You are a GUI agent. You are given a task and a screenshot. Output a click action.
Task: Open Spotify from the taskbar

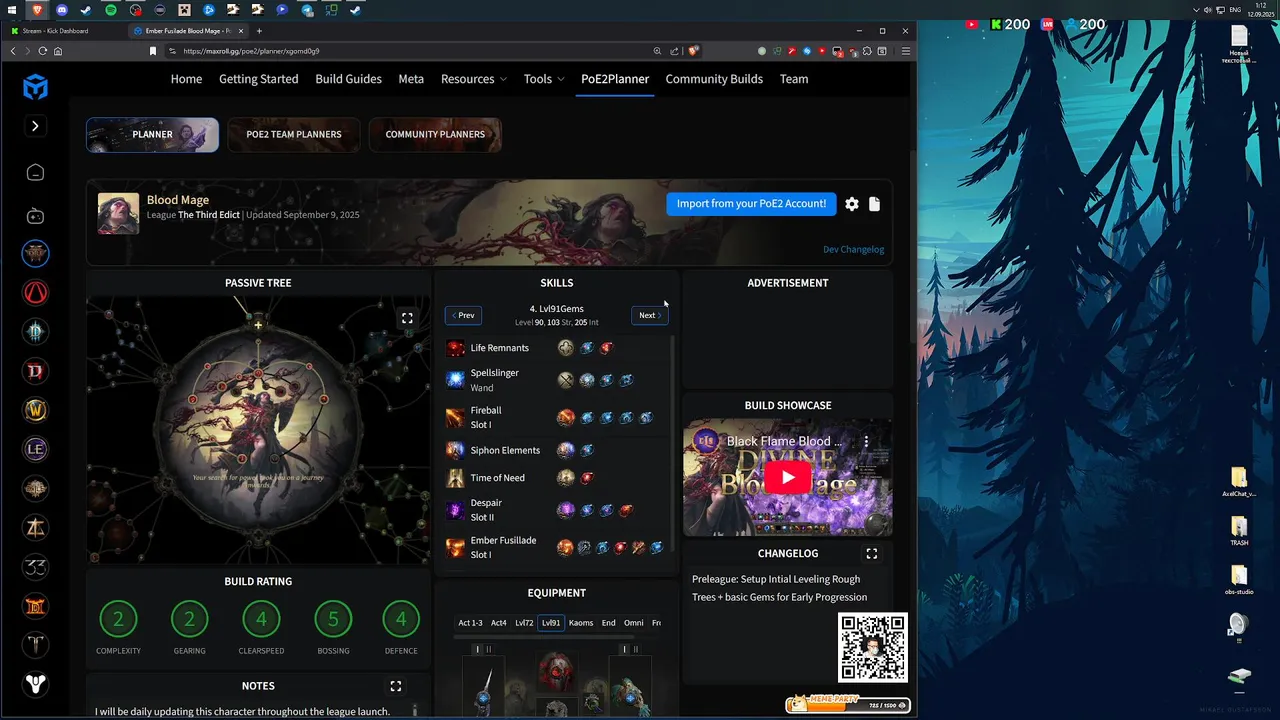[x=111, y=9]
